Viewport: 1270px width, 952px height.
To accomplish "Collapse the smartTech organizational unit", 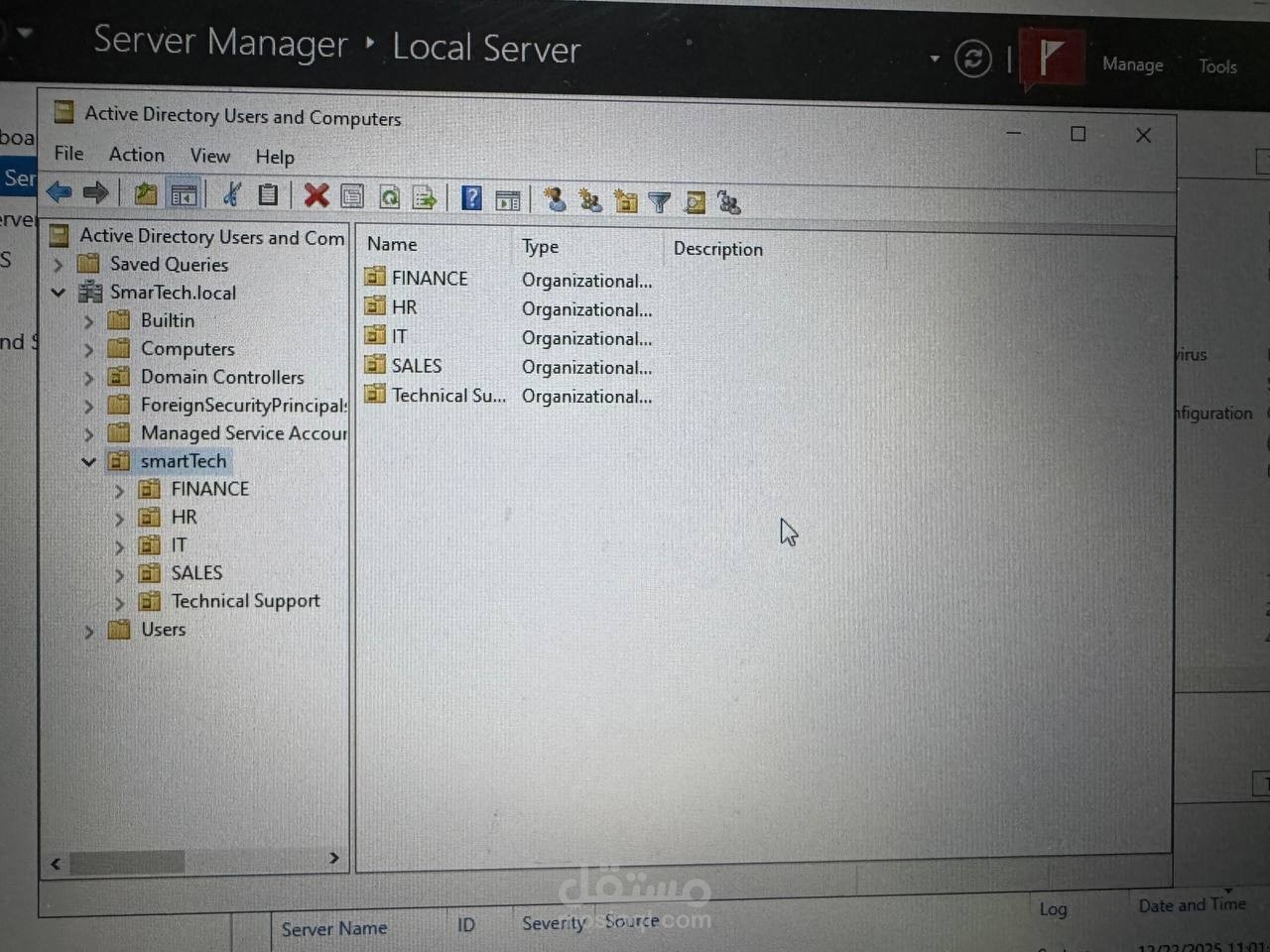I will click(88, 460).
